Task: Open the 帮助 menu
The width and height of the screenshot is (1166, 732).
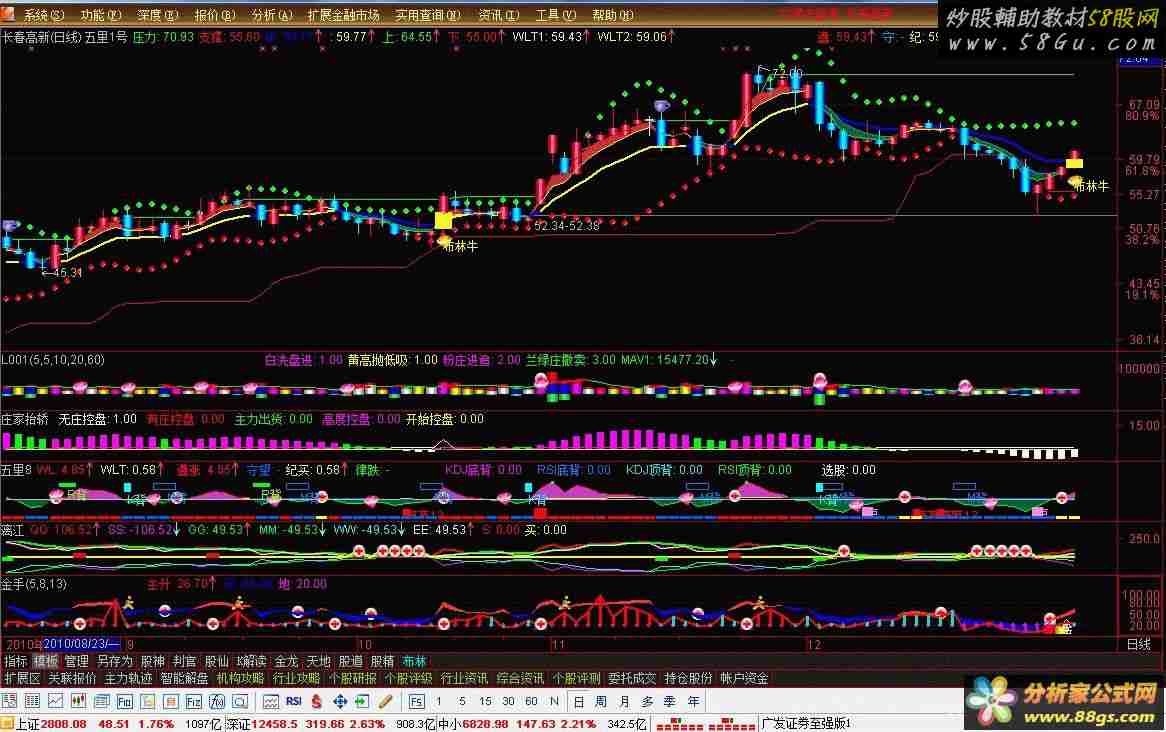Action: (x=613, y=15)
